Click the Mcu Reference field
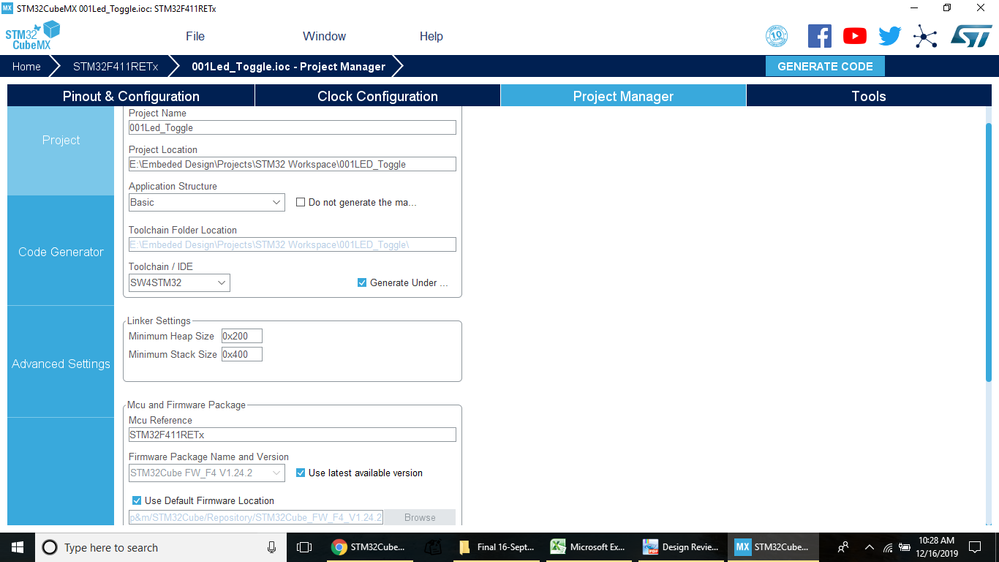 (x=292, y=435)
